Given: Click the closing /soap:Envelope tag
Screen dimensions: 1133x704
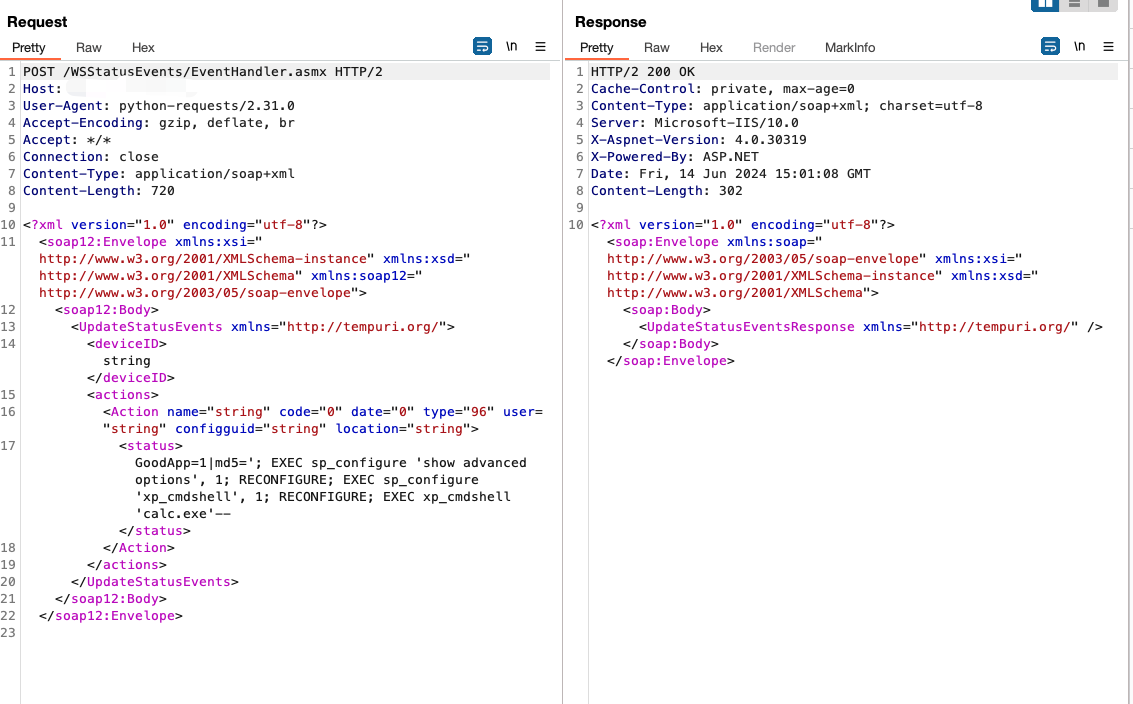Looking at the screenshot, I should coord(671,361).
